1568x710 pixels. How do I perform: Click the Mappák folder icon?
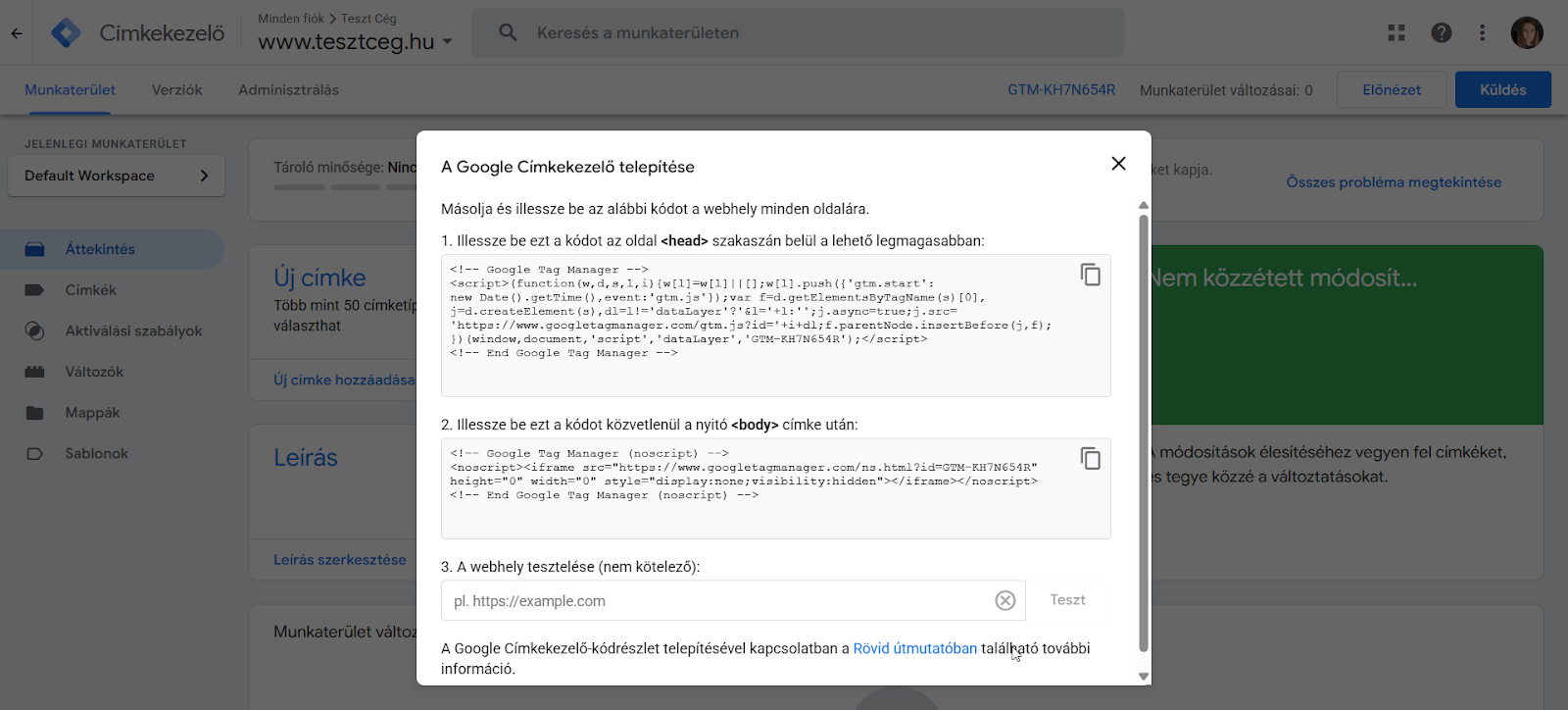35,413
